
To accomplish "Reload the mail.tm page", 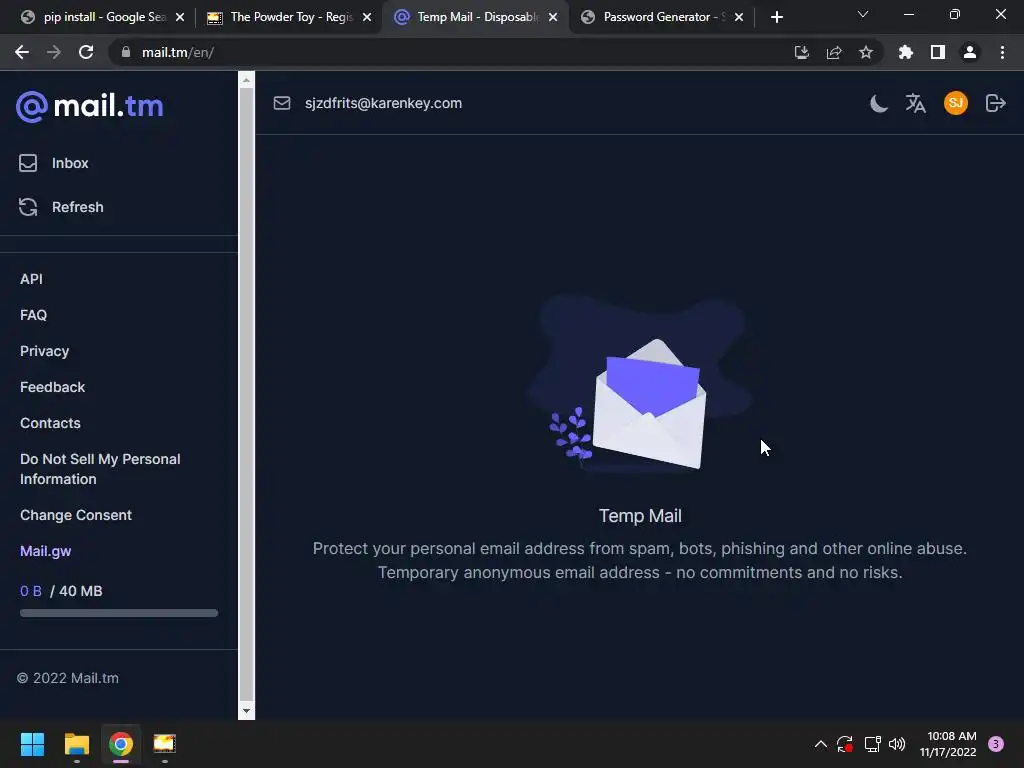I will [86, 52].
